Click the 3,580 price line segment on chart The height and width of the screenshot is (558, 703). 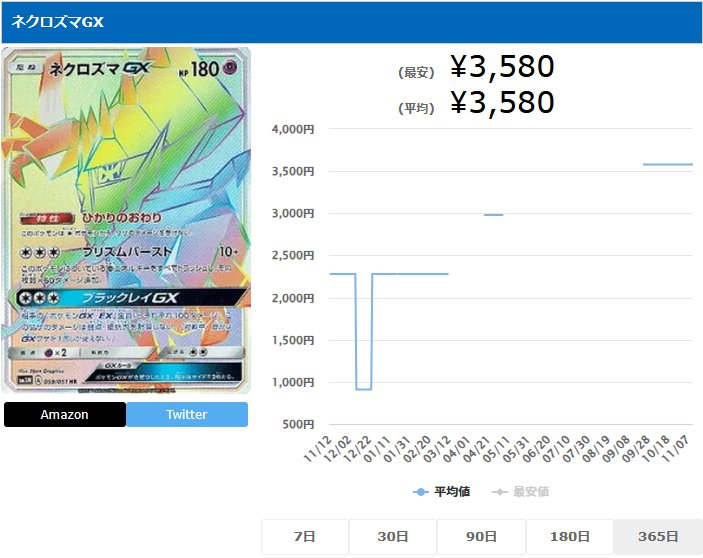[x=668, y=164]
